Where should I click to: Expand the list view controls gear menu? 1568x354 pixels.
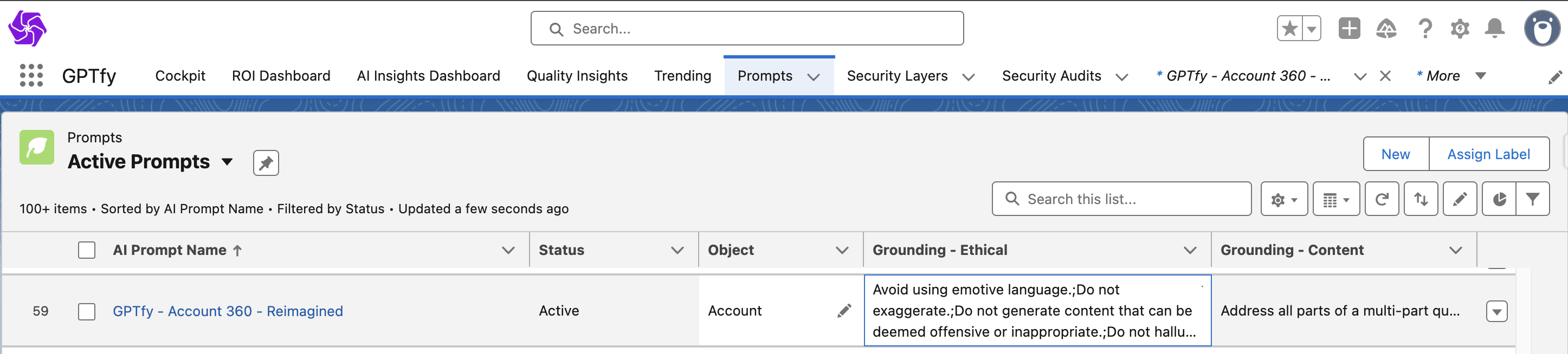(1284, 199)
